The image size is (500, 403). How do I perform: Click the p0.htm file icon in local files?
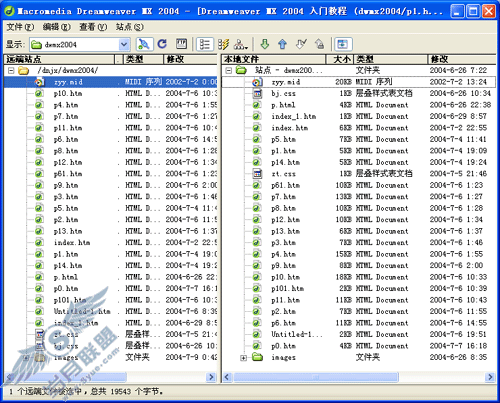257,346
